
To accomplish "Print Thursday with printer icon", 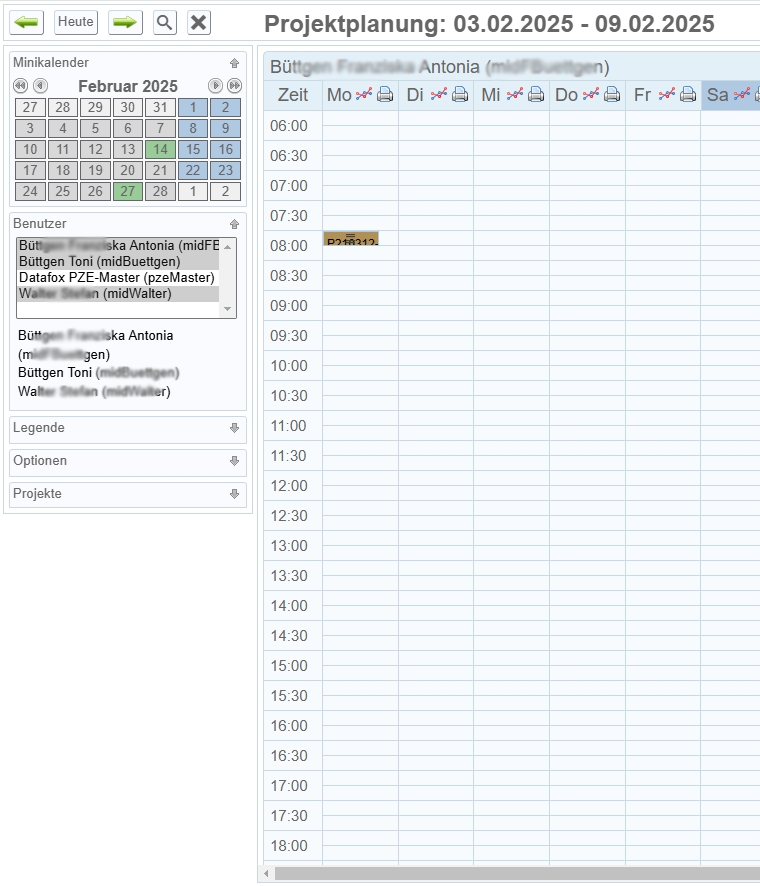I will point(612,94).
